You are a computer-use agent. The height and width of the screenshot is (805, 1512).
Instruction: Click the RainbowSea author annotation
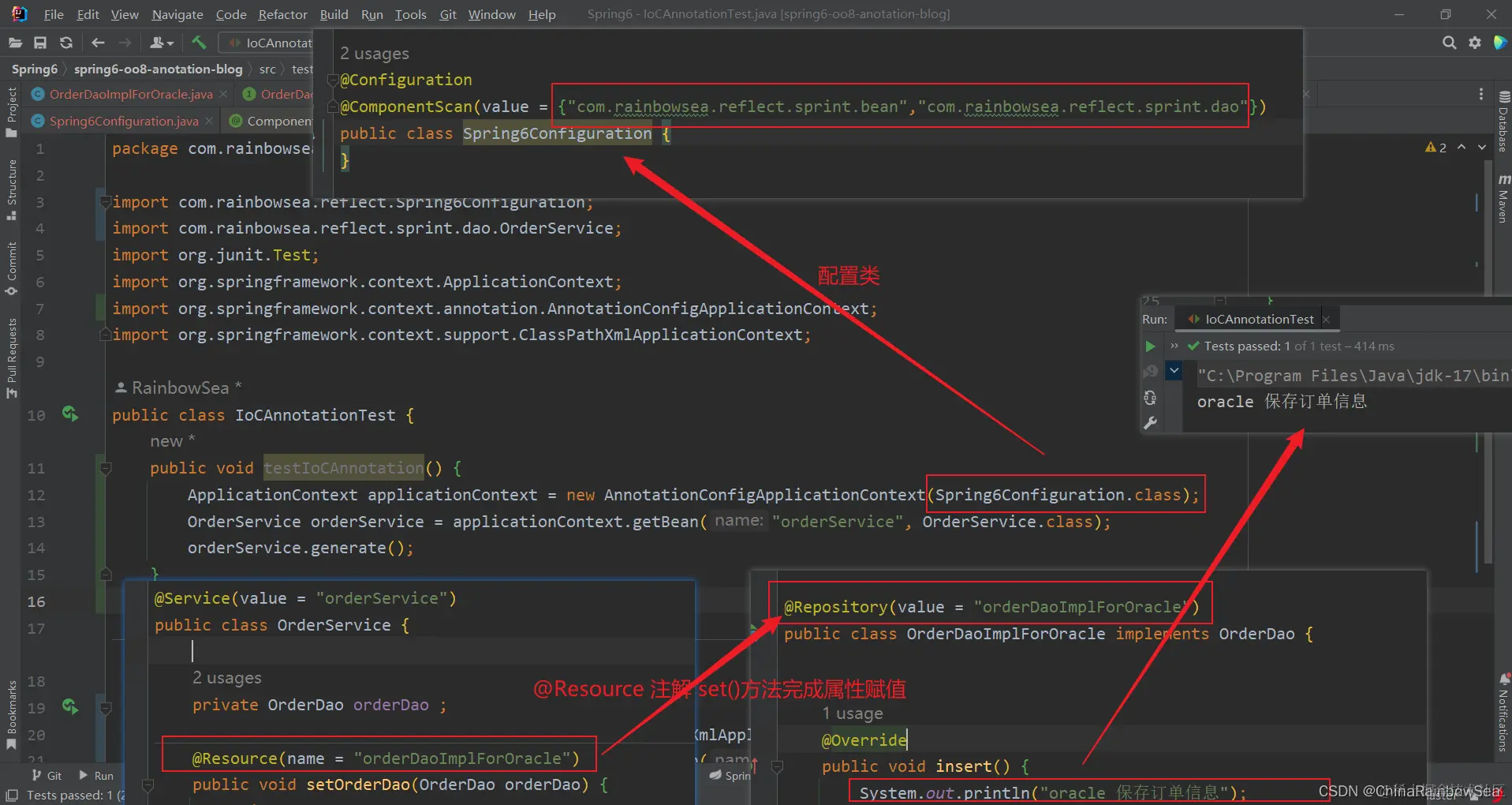[178, 388]
